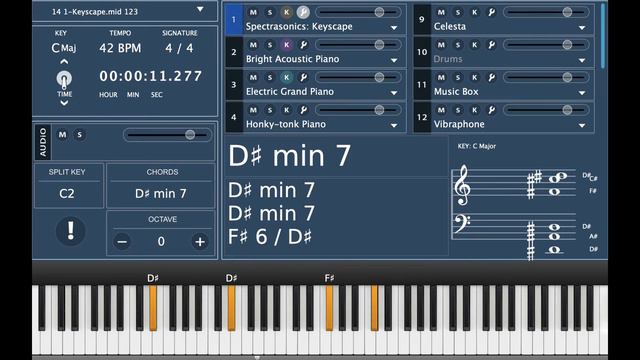Mute the Celesta track
The image size is (640, 360).
click(x=441, y=12)
